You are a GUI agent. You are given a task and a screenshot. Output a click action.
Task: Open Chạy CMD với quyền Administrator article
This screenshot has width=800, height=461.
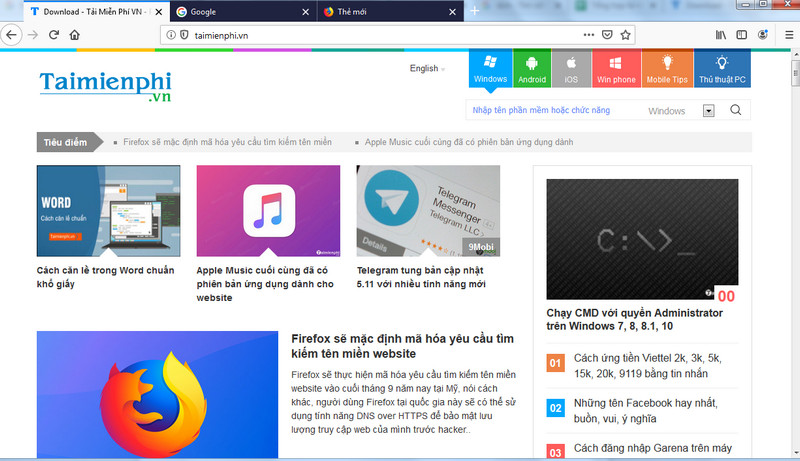click(634, 319)
